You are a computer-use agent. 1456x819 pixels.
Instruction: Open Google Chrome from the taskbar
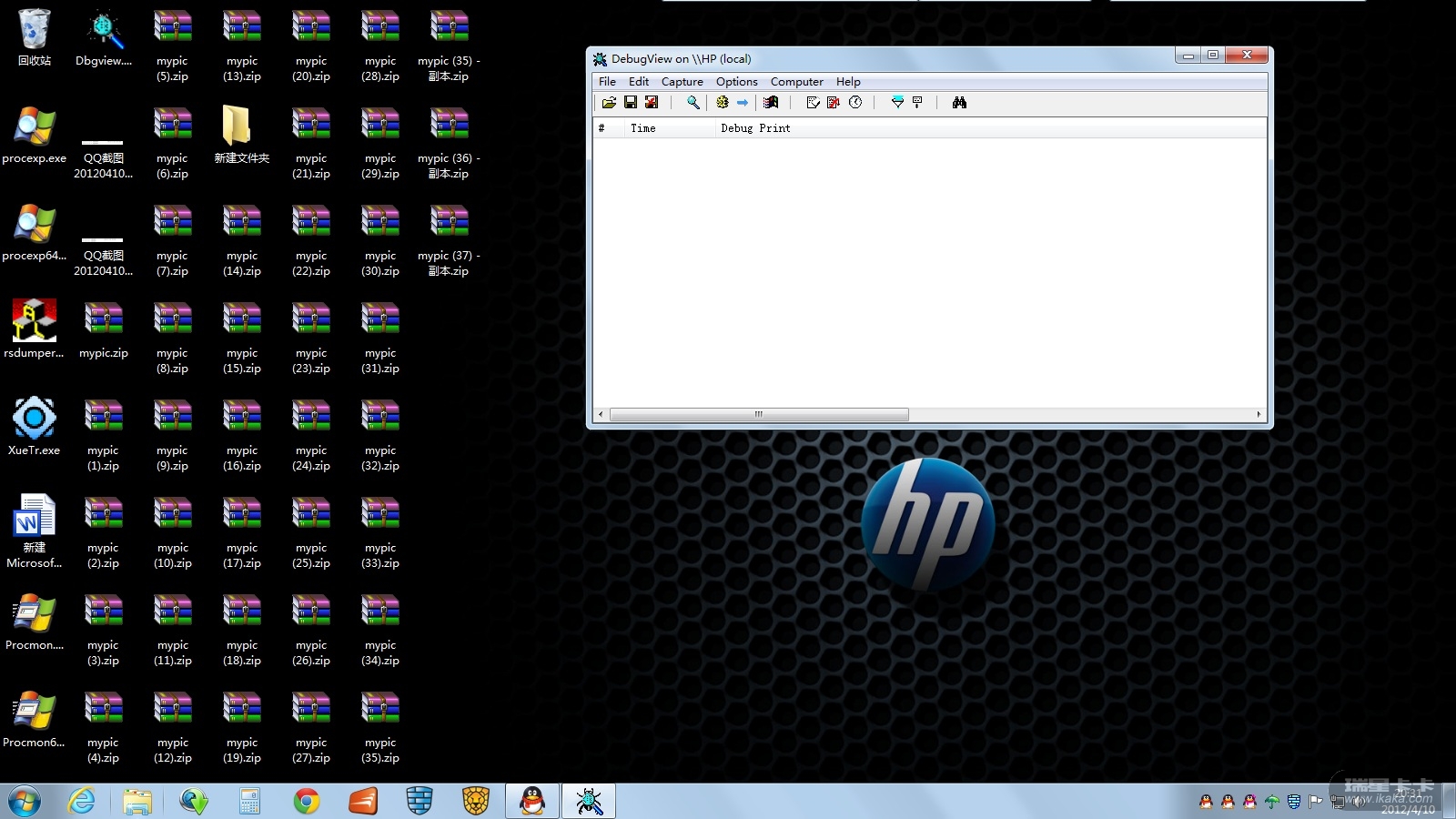click(x=307, y=801)
